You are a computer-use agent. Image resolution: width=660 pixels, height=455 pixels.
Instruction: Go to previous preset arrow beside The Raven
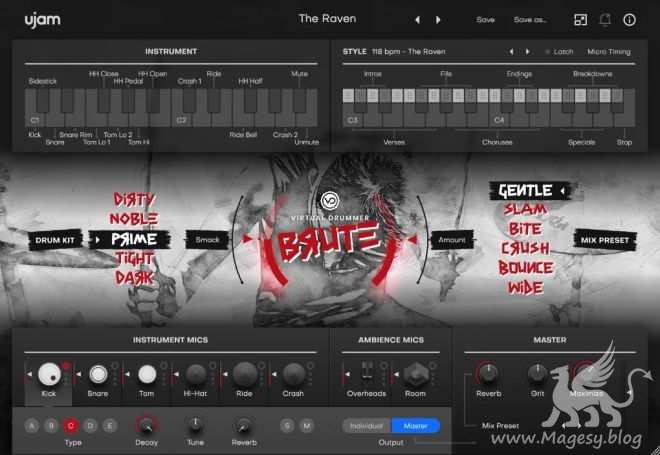(x=418, y=20)
